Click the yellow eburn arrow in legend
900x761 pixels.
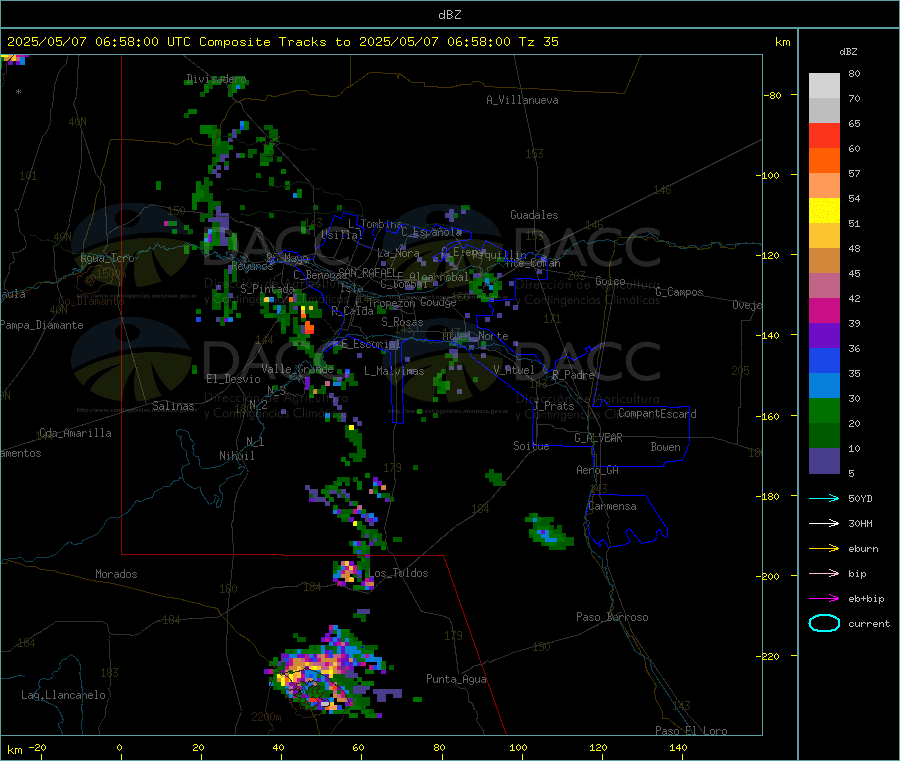824,549
